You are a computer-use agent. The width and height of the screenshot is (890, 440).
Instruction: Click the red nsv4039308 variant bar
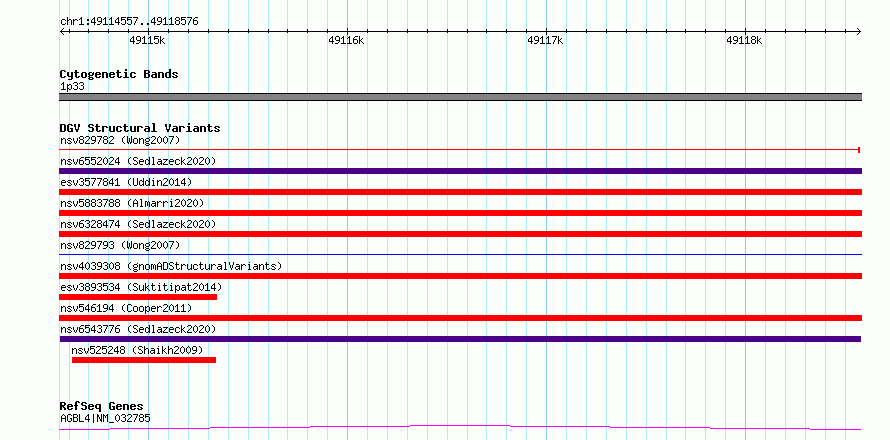coord(460,276)
